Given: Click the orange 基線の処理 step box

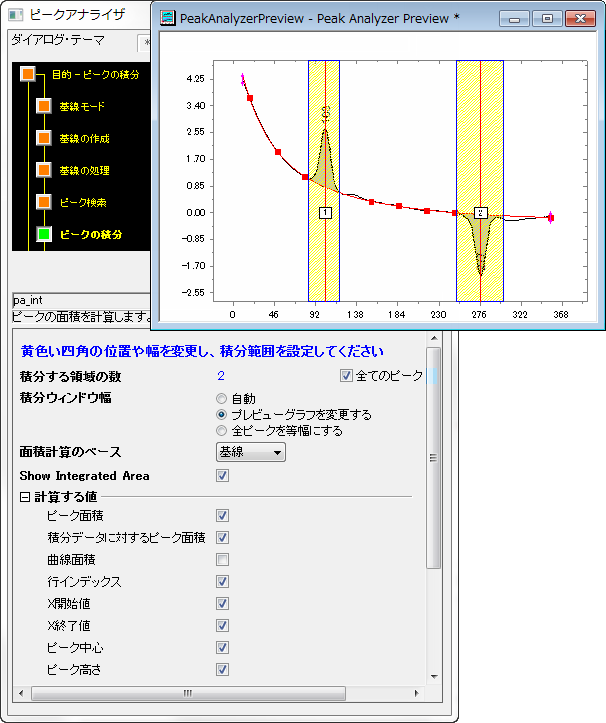Looking at the screenshot, I should point(44,170).
